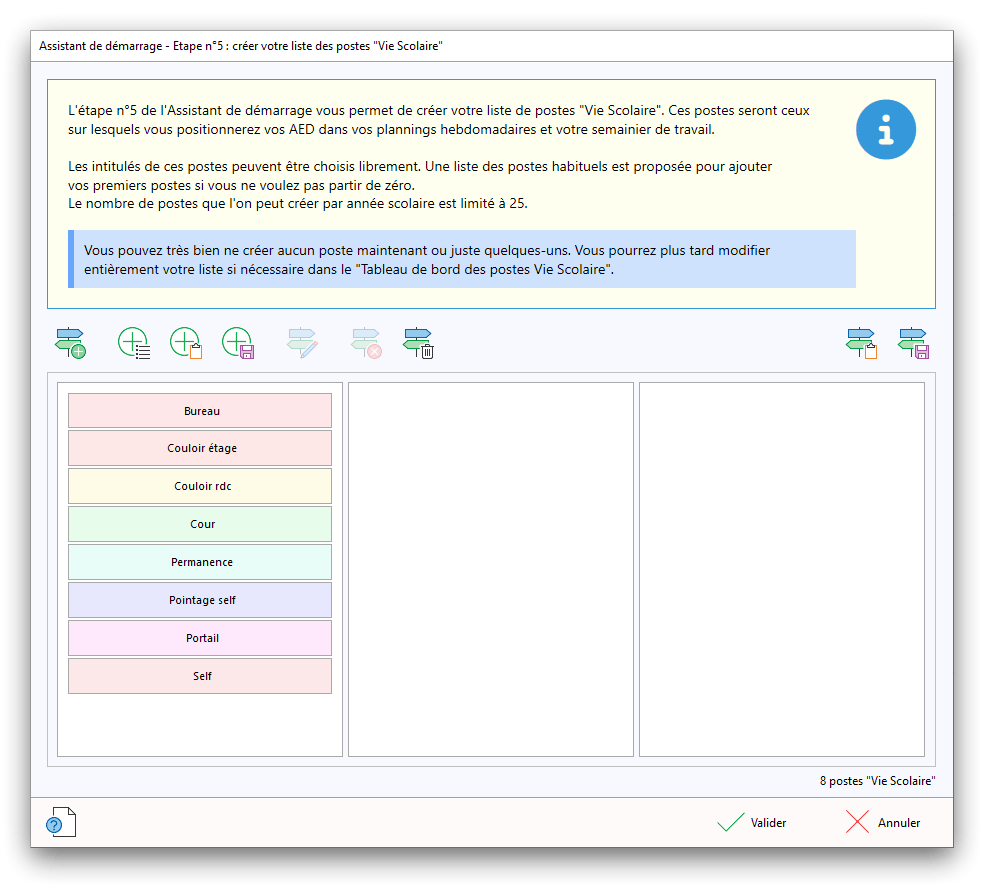This screenshot has width=984, height=888.
Task: Click the delete selected post icon
Action: 366,343
